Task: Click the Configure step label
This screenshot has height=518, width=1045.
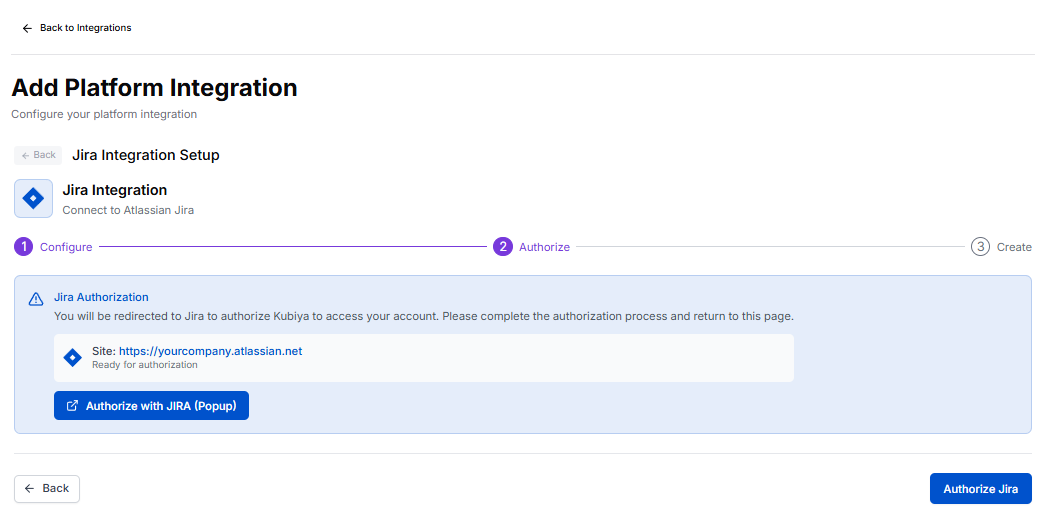Action: coord(66,247)
